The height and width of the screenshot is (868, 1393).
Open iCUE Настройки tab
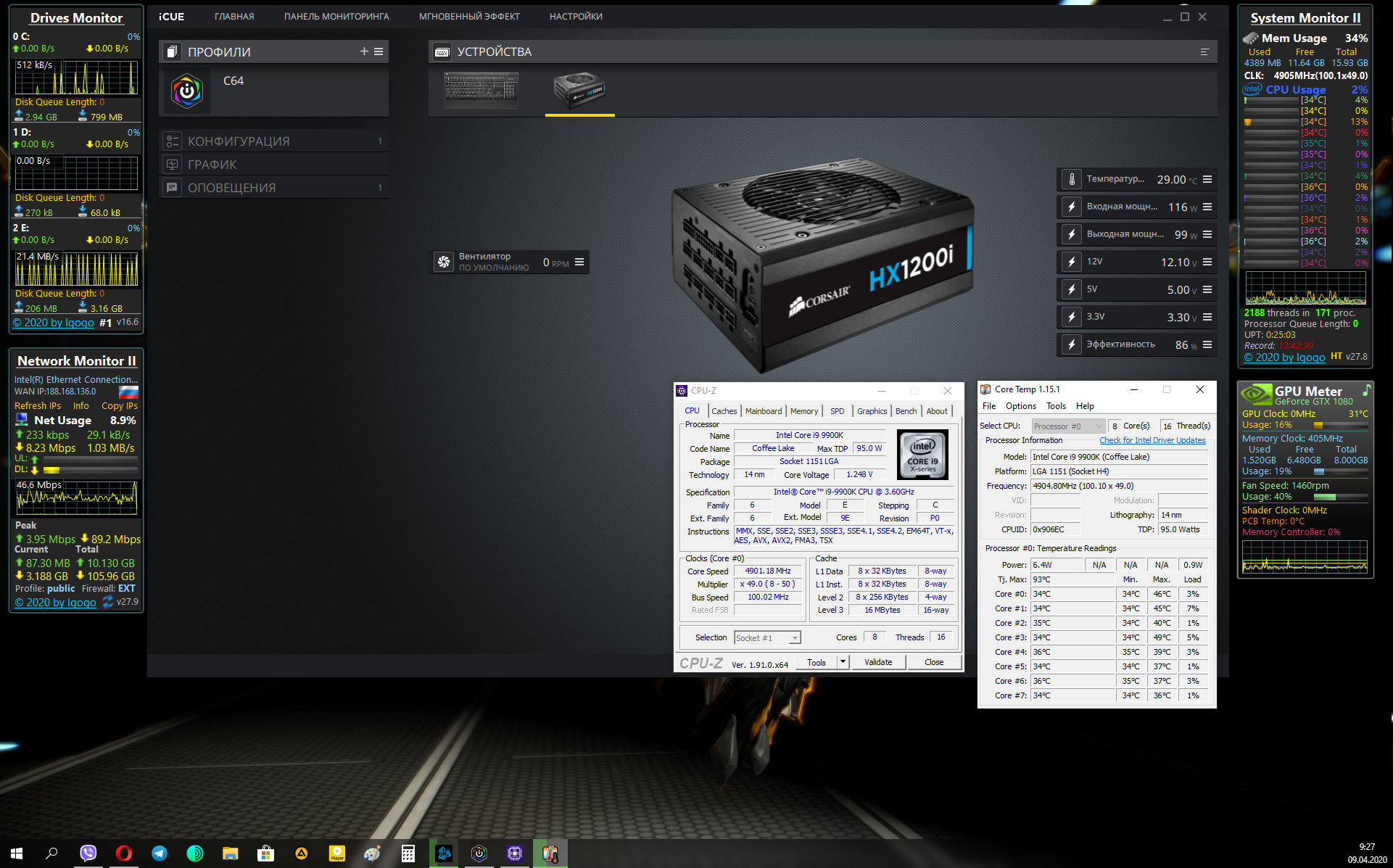pos(576,17)
